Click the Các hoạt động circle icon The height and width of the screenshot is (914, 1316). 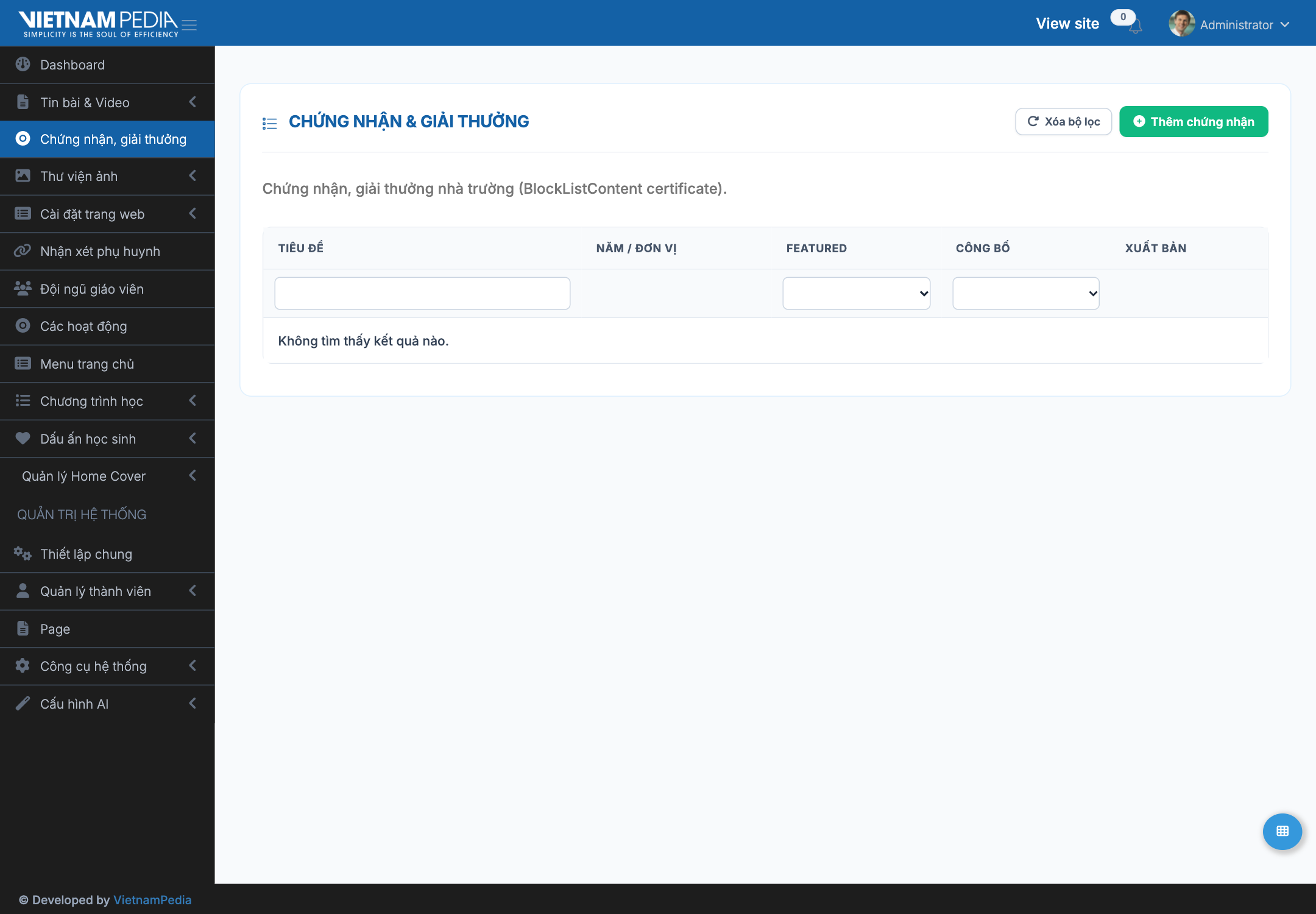(23, 326)
